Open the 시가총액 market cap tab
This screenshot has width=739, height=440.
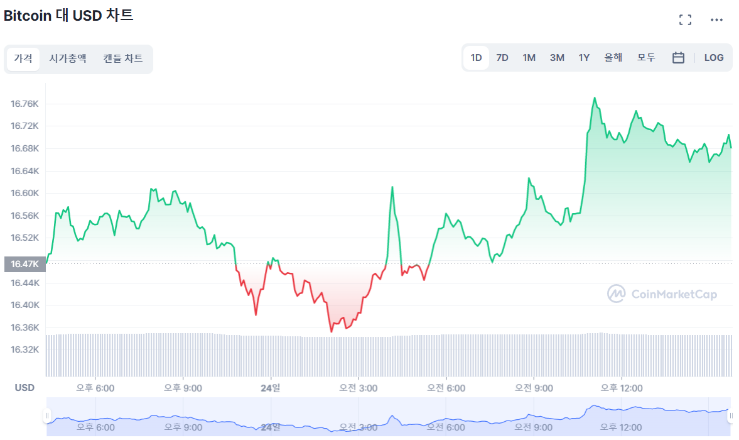click(x=67, y=58)
